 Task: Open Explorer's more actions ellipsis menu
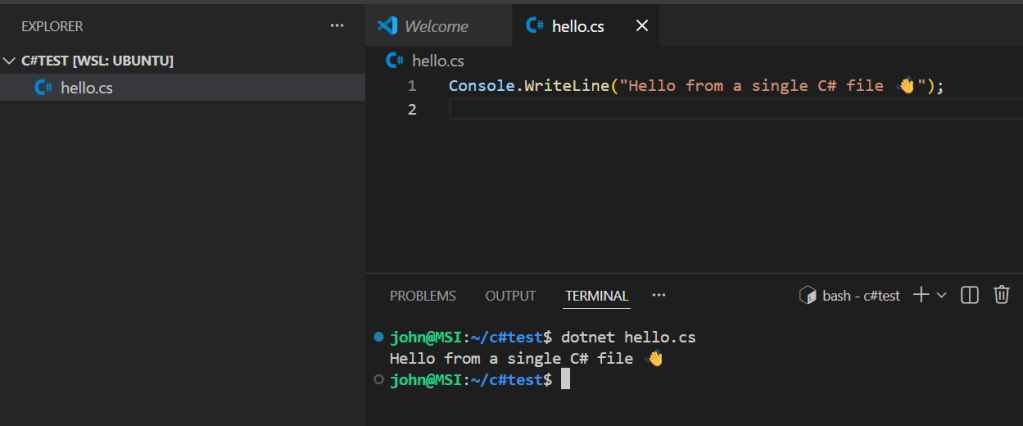coord(337,26)
